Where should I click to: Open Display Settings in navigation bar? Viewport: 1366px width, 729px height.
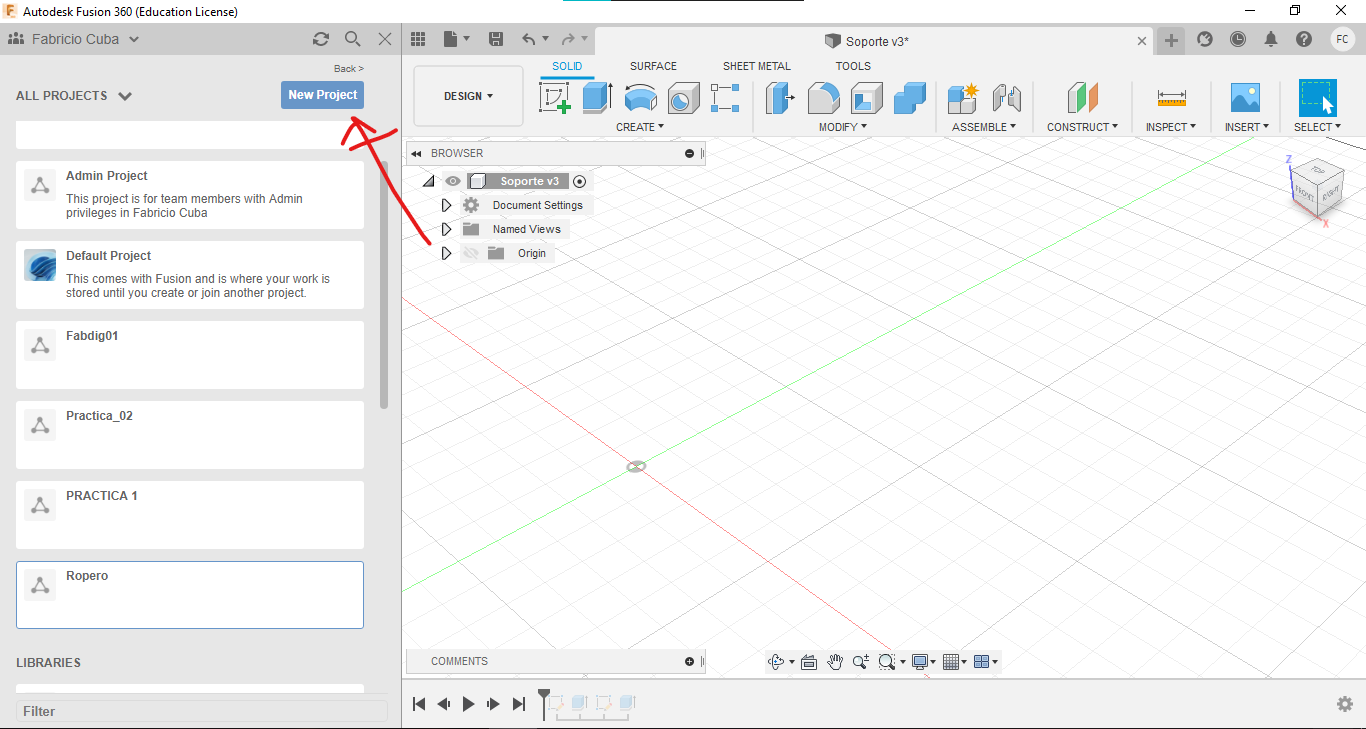click(923, 662)
